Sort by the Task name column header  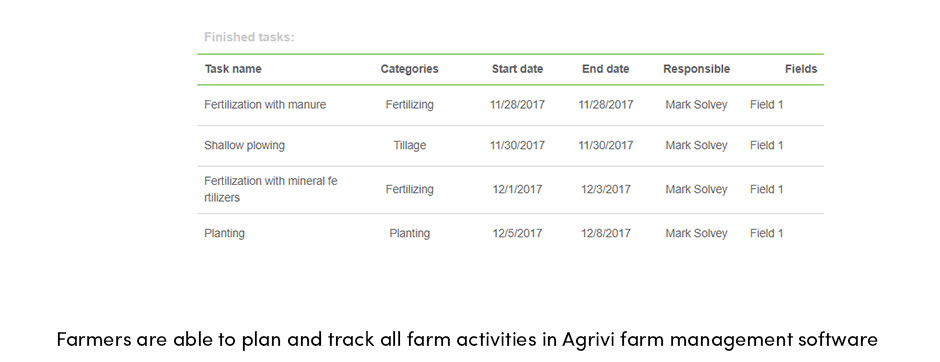pyautogui.click(x=233, y=69)
